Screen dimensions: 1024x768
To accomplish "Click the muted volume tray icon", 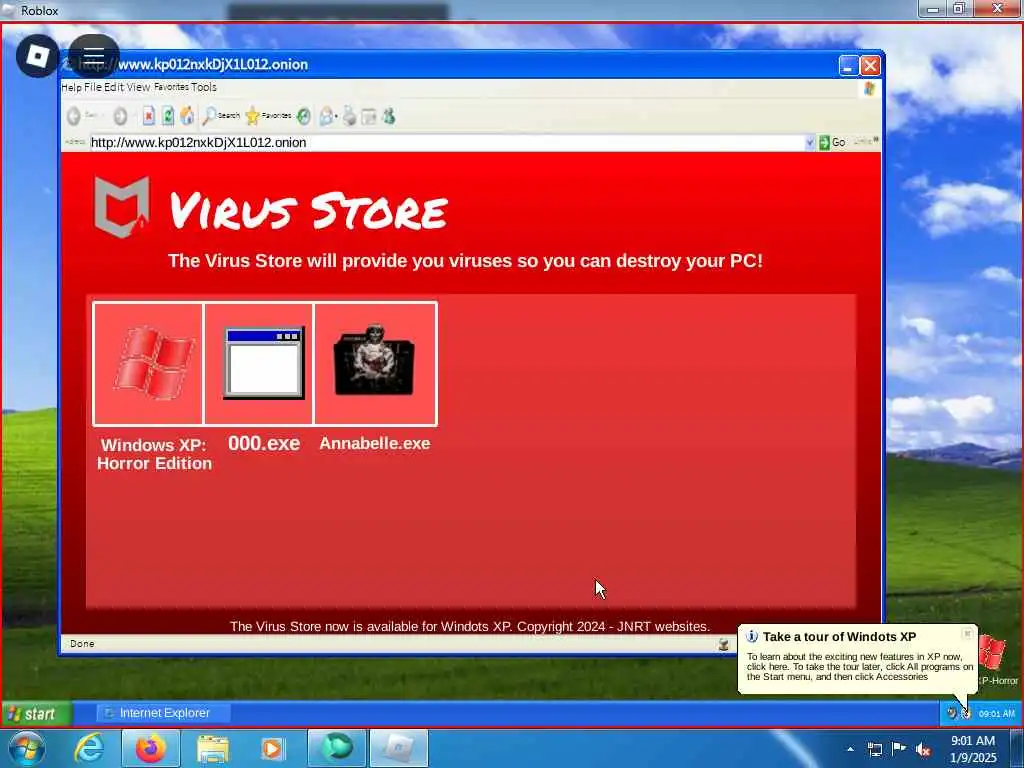I will 923,750.
